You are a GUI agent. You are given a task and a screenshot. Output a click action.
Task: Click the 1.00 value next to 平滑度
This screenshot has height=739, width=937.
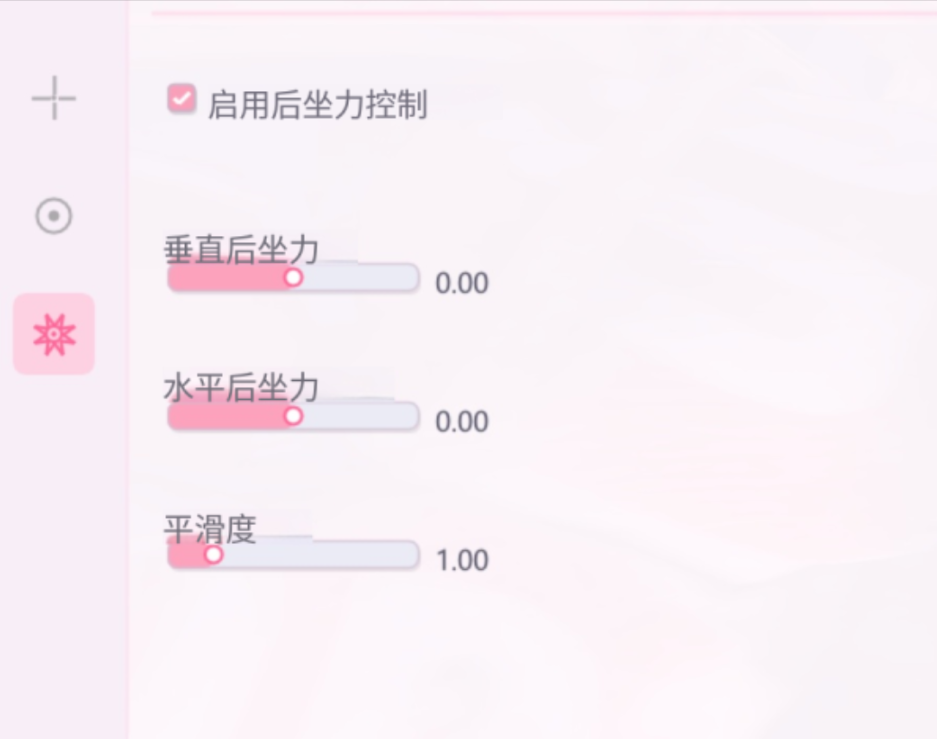point(461,561)
